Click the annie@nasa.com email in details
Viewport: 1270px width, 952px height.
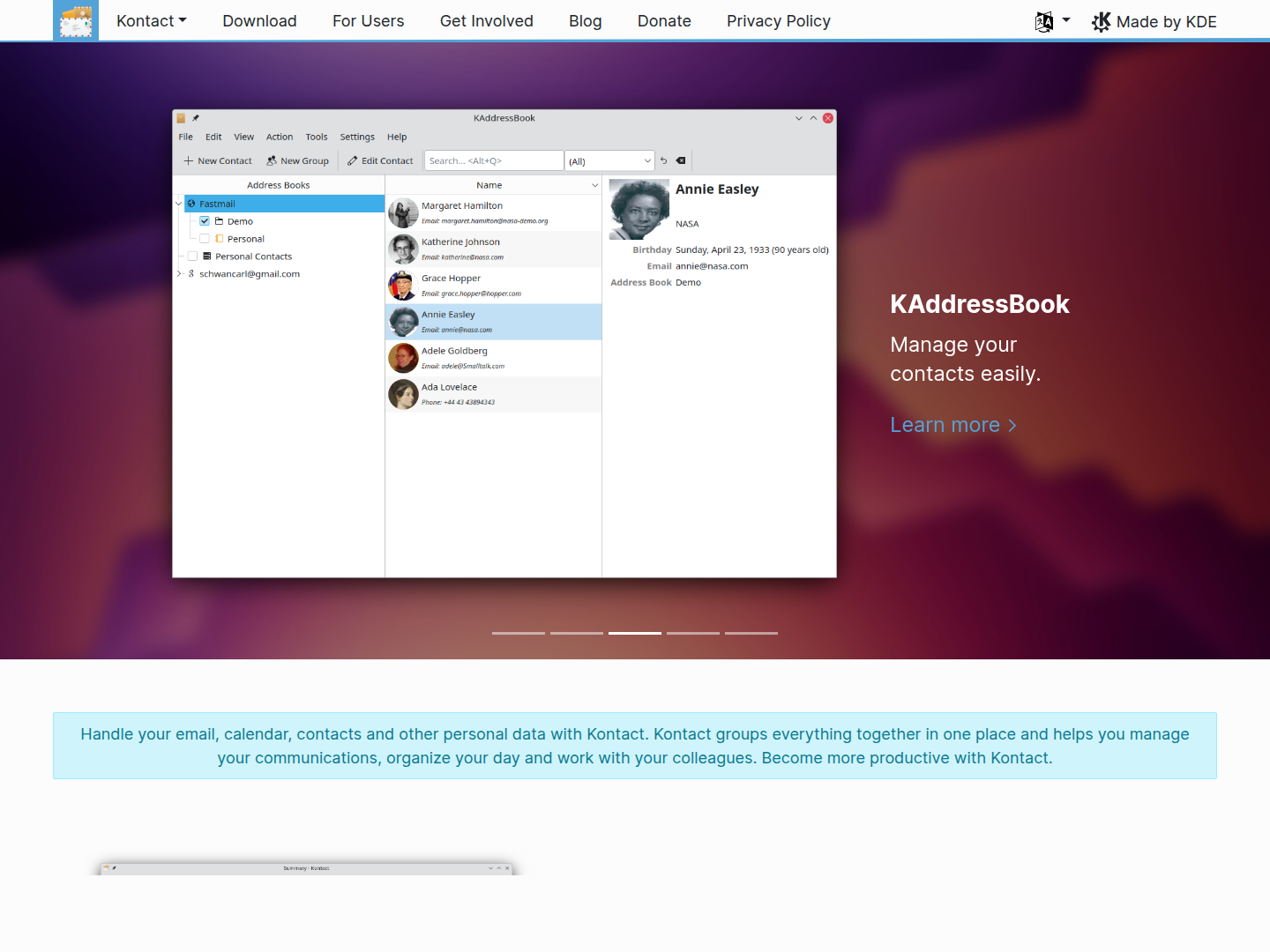pos(712,266)
